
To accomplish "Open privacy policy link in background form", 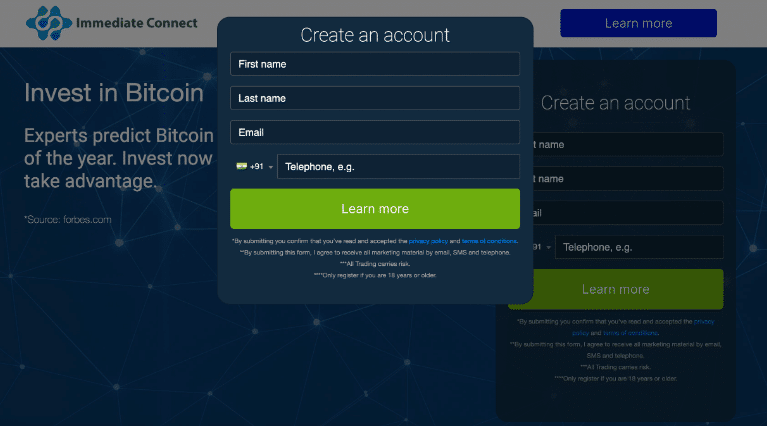I will (x=704, y=322).
